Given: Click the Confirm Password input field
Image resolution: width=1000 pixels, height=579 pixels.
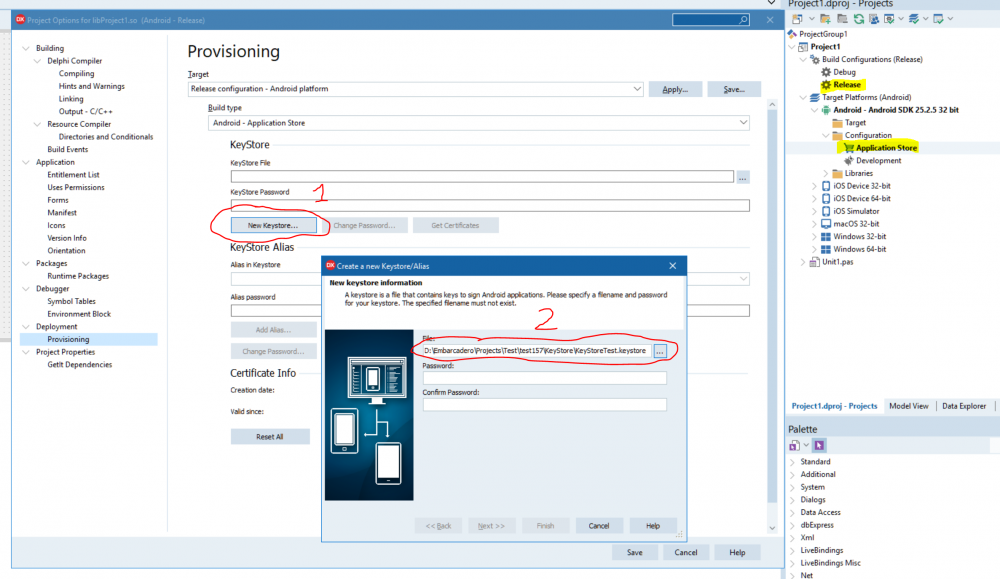Looking at the screenshot, I should (545, 405).
